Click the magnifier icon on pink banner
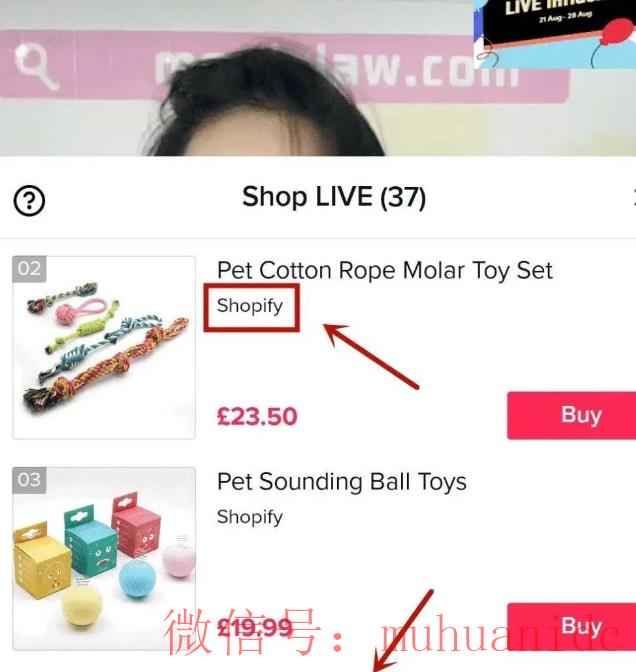 coord(36,67)
